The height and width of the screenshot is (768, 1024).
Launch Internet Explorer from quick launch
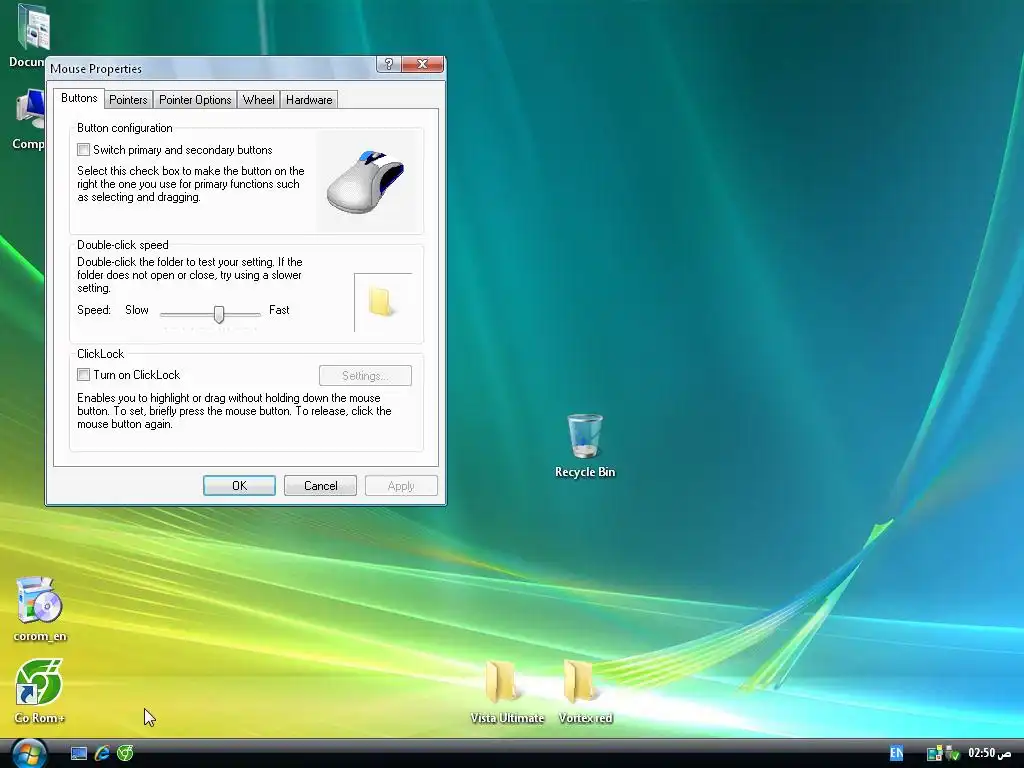click(102, 754)
